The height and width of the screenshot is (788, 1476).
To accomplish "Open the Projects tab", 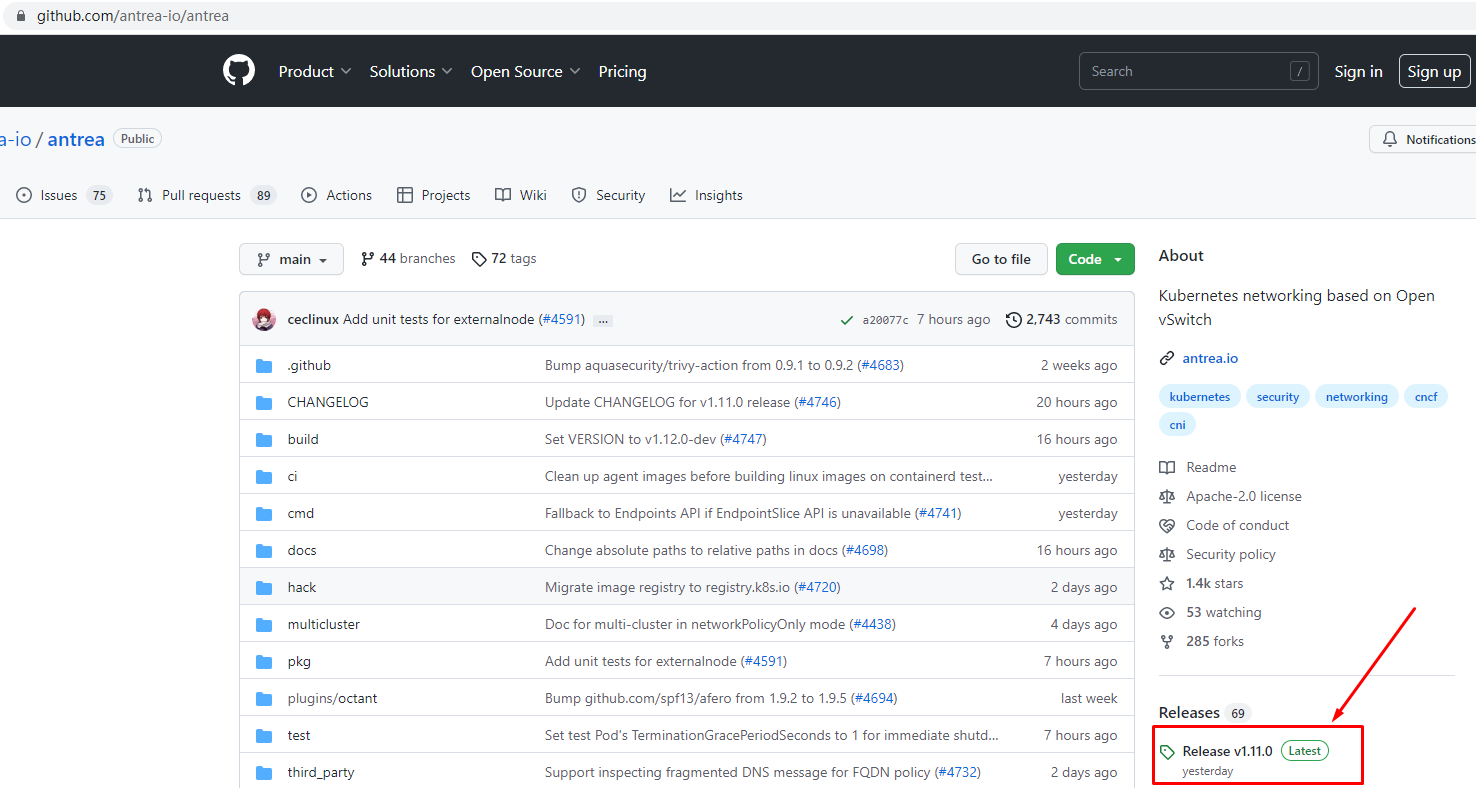I will (x=433, y=195).
